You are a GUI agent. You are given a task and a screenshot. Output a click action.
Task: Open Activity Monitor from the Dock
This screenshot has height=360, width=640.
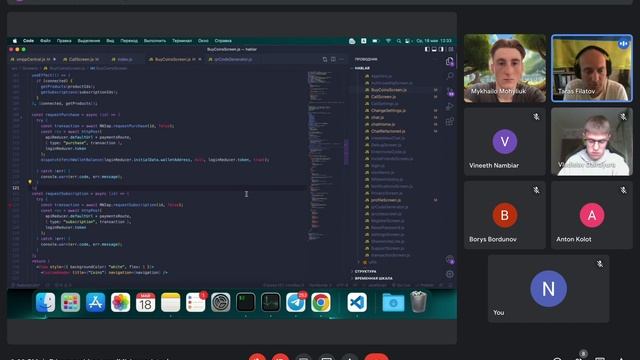(271, 302)
